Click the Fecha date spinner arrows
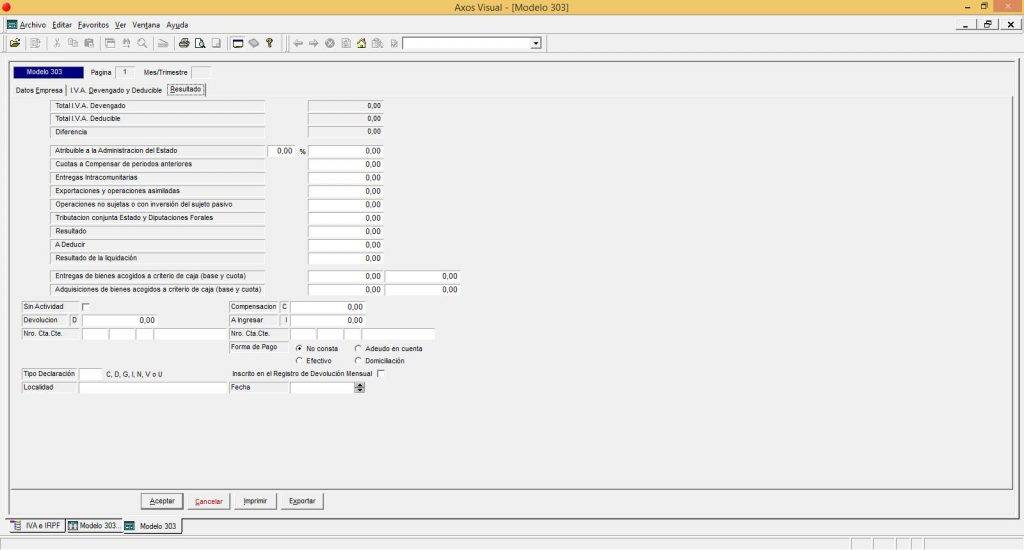This screenshot has height=550, width=1024. [360, 387]
